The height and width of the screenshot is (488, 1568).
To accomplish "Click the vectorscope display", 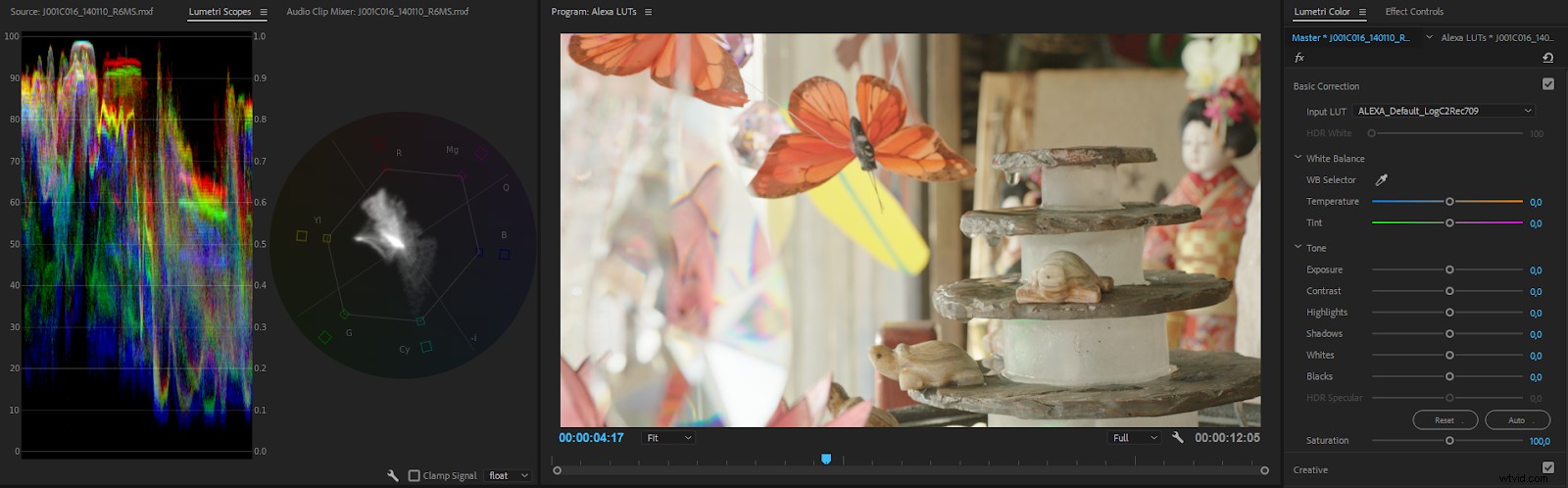I will coord(403,244).
